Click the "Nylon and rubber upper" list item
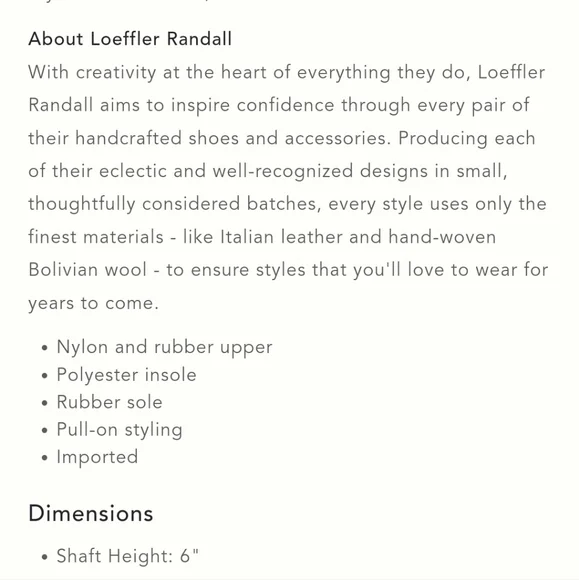The width and height of the screenshot is (579, 580). 164,348
